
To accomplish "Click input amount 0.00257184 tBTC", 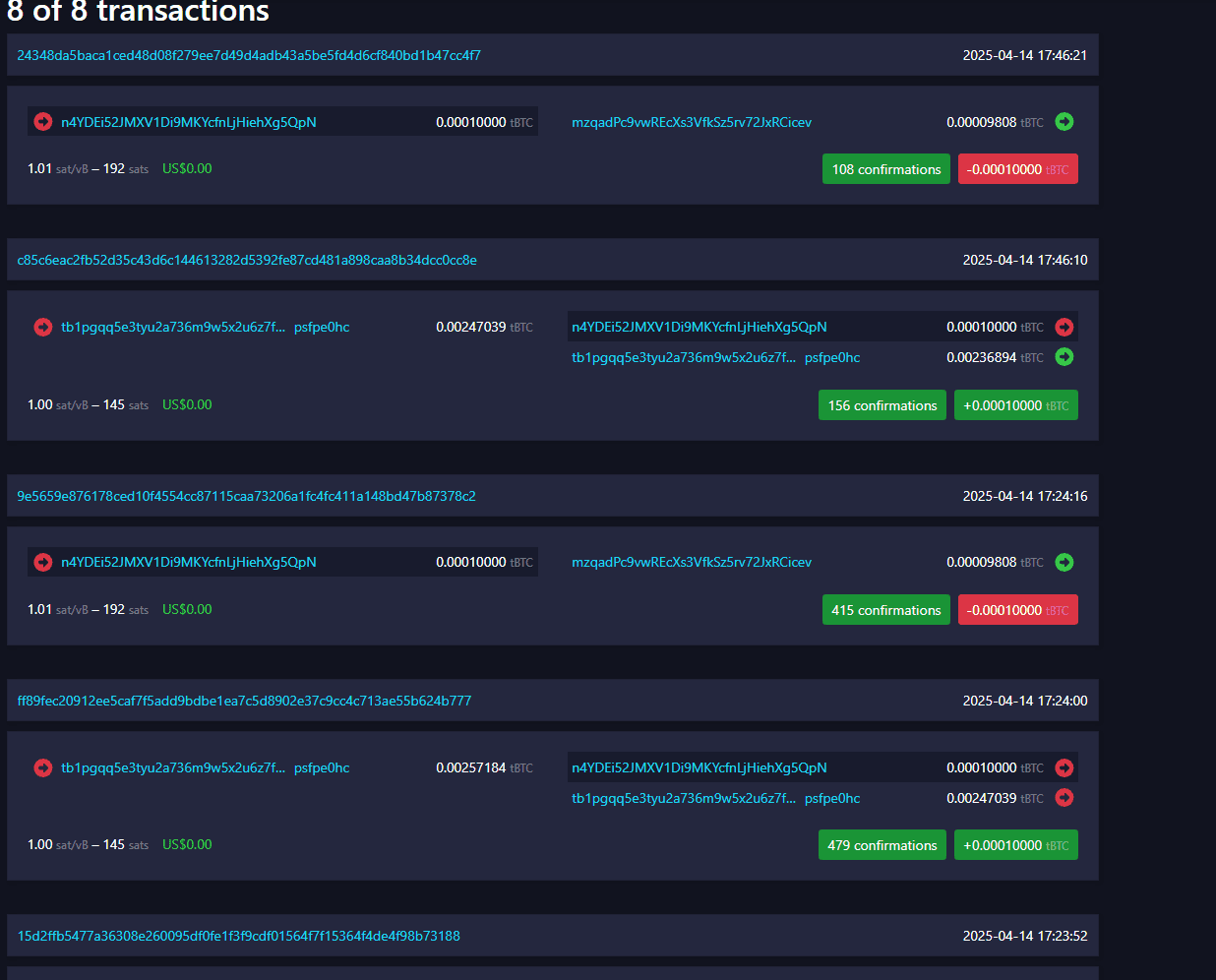I will click(484, 767).
